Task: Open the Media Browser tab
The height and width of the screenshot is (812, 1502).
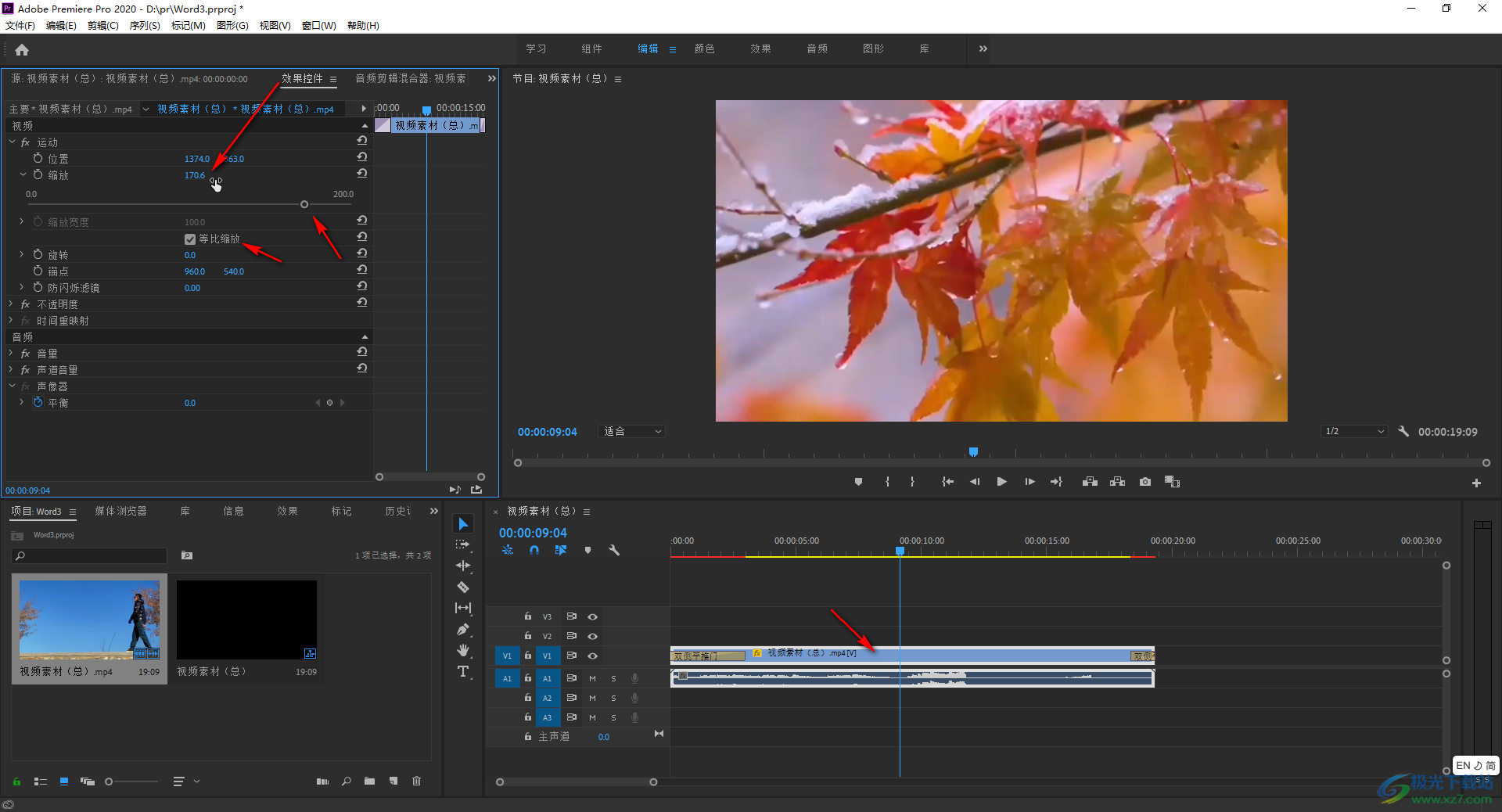Action: [x=120, y=511]
